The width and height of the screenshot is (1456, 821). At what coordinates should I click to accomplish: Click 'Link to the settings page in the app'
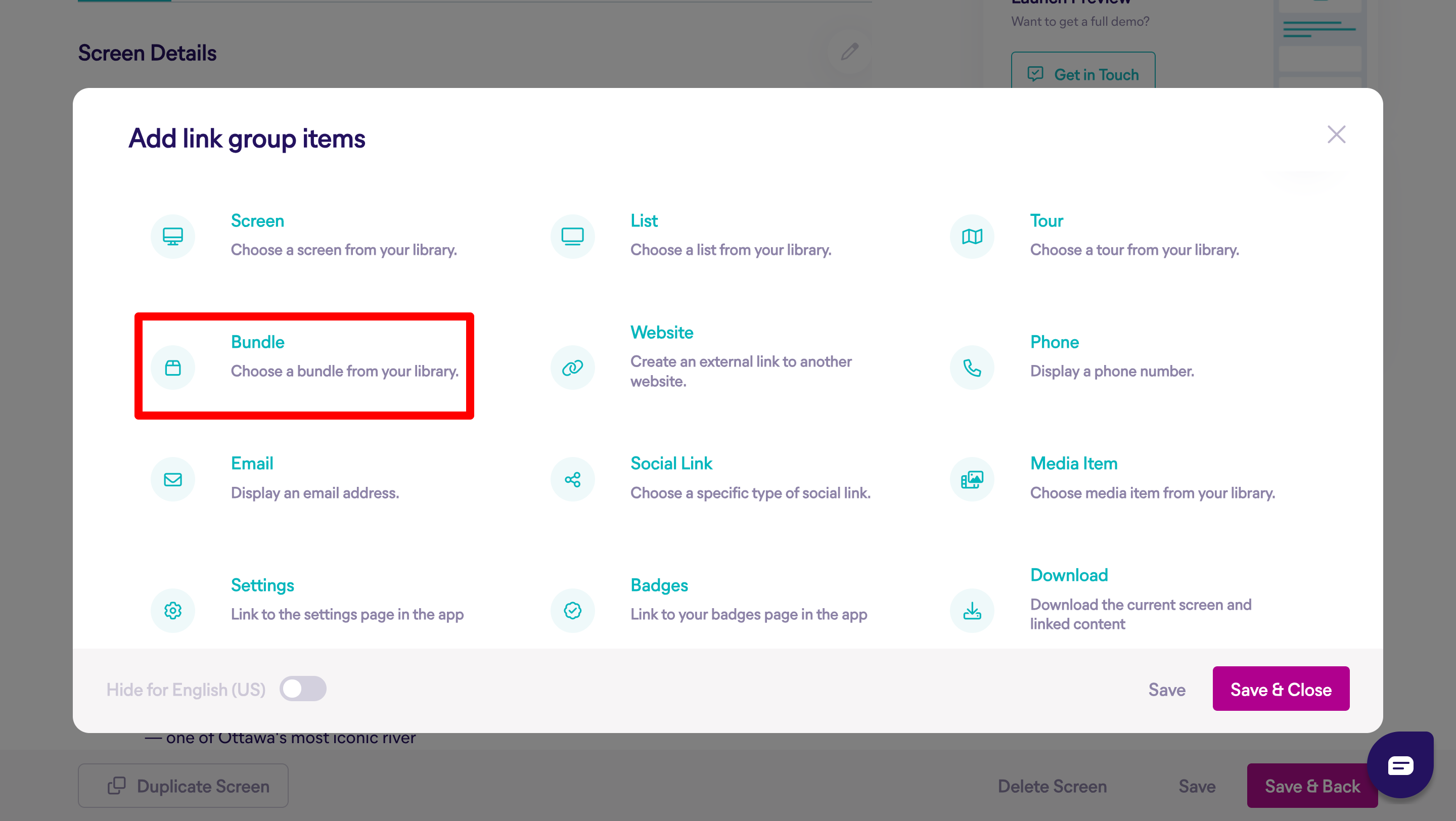click(x=347, y=614)
